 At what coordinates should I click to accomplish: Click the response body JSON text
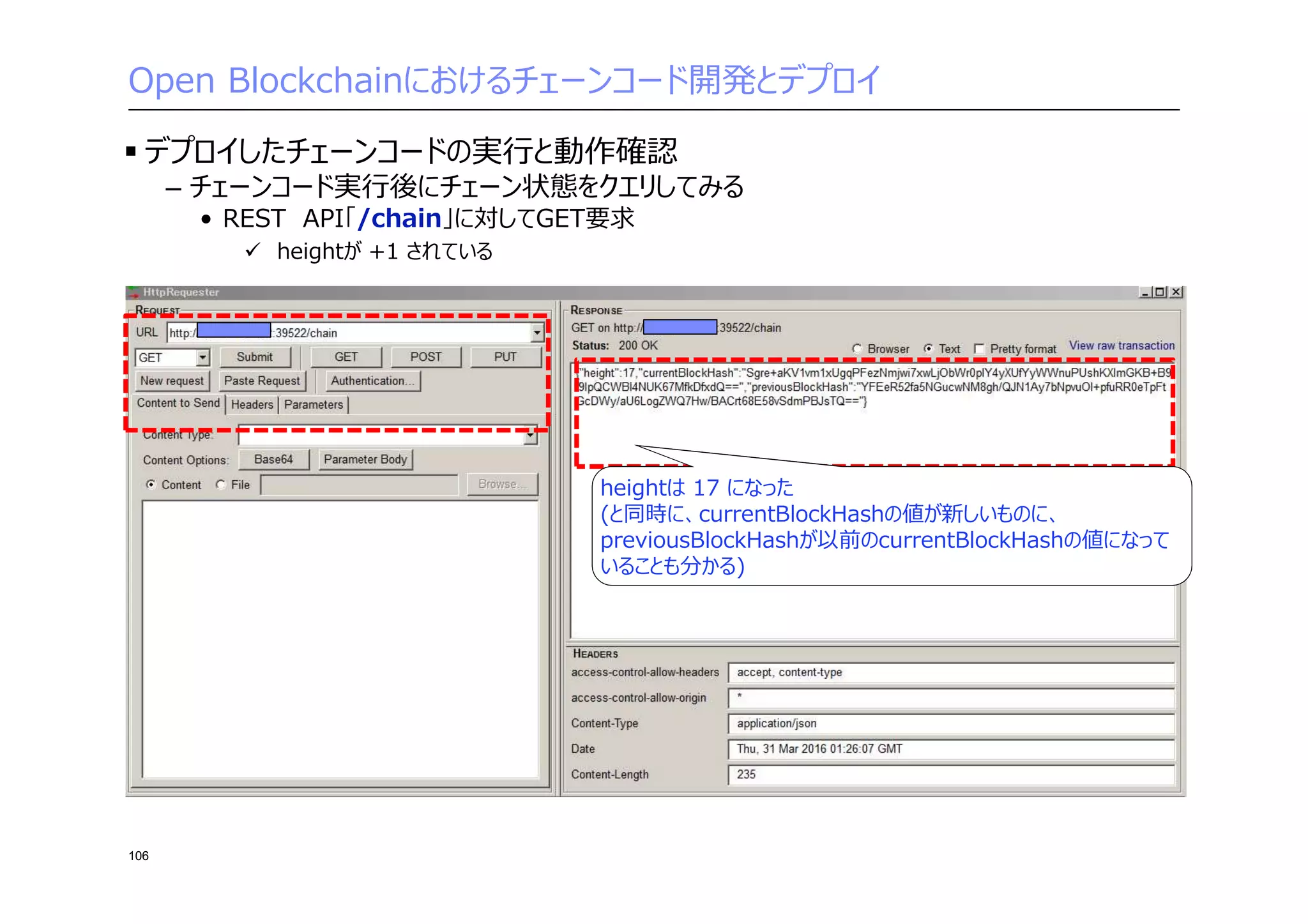point(874,387)
